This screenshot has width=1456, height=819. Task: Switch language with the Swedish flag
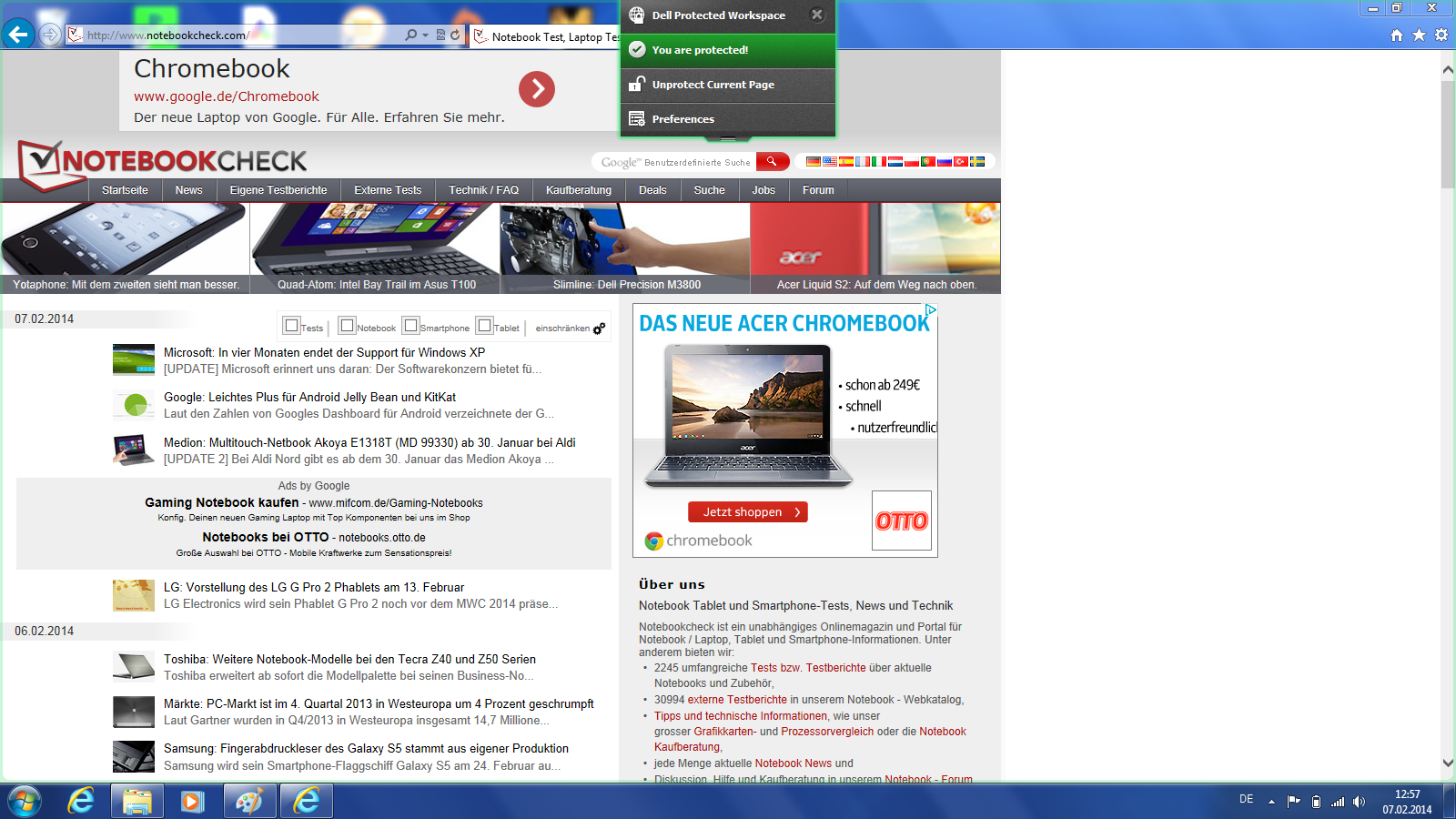[x=977, y=162]
